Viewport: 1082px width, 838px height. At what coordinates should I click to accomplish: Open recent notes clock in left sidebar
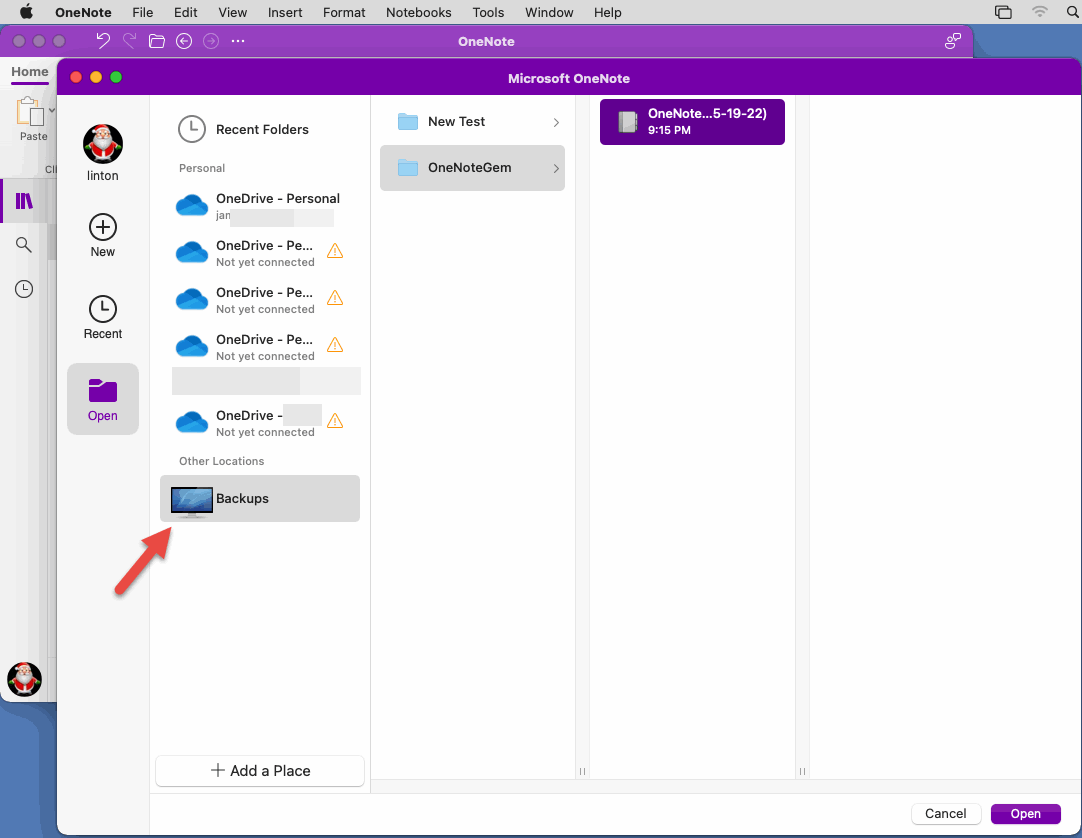(24, 289)
